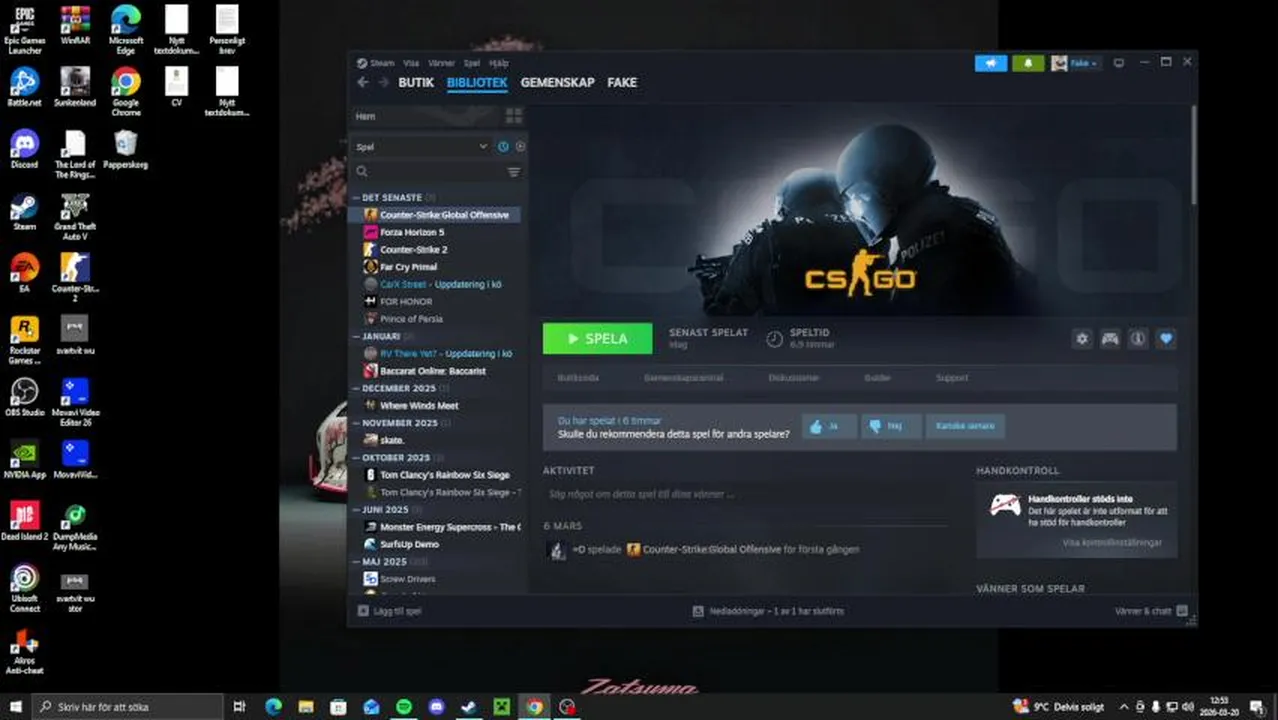Open the Fake account dropdown
The height and width of the screenshot is (720, 1278).
(1074, 63)
